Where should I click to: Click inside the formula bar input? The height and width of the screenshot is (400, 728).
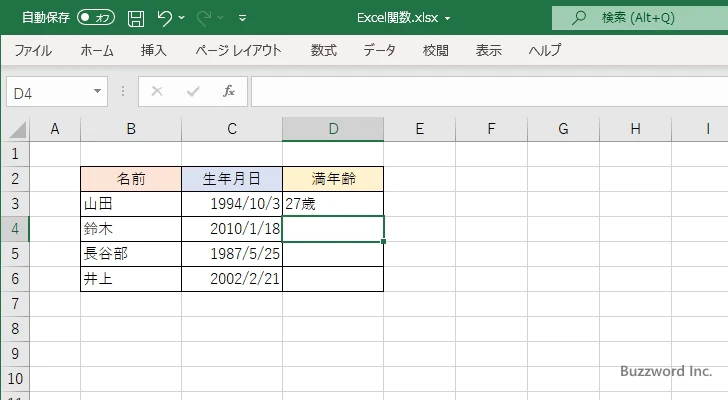489,92
